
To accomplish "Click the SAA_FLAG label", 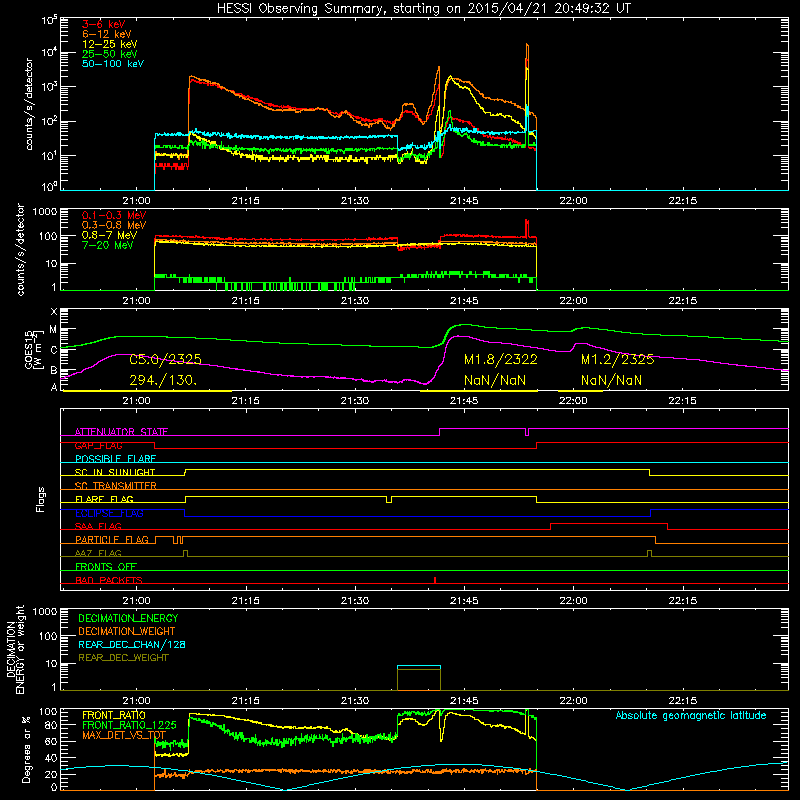I will click(x=98, y=526).
